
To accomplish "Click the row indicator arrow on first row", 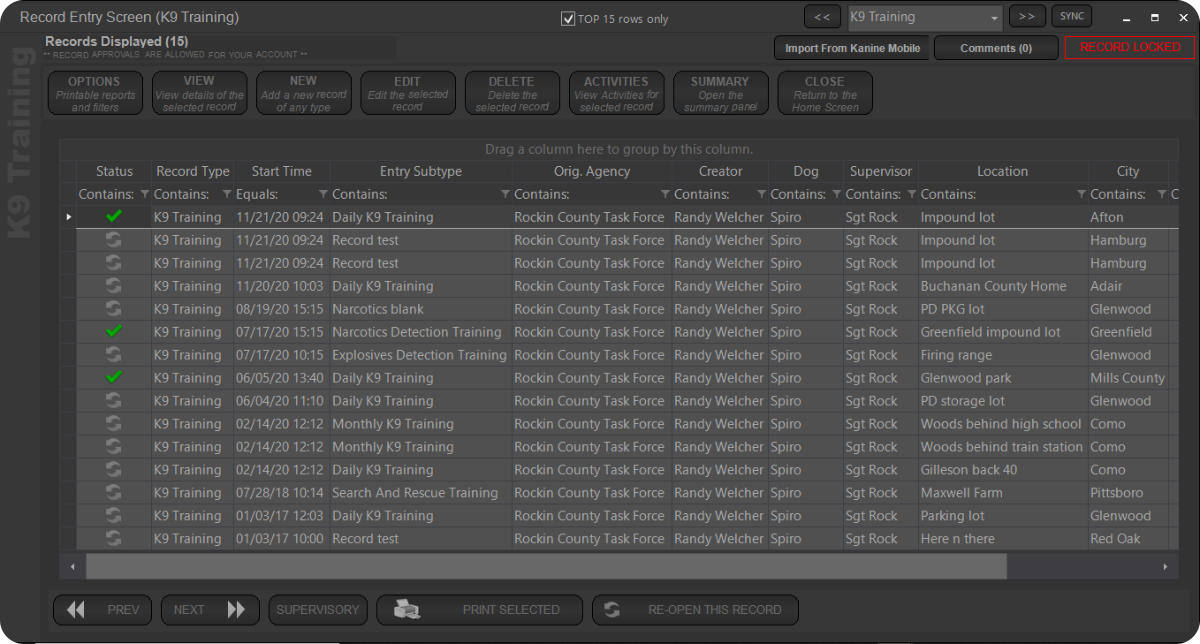I will pyautogui.click(x=69, y=217).
